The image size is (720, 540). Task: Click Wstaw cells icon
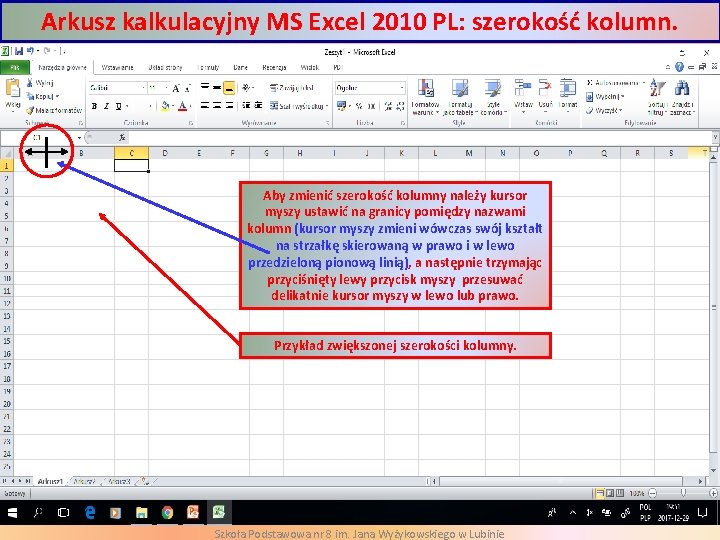click(x=523, y=88)
